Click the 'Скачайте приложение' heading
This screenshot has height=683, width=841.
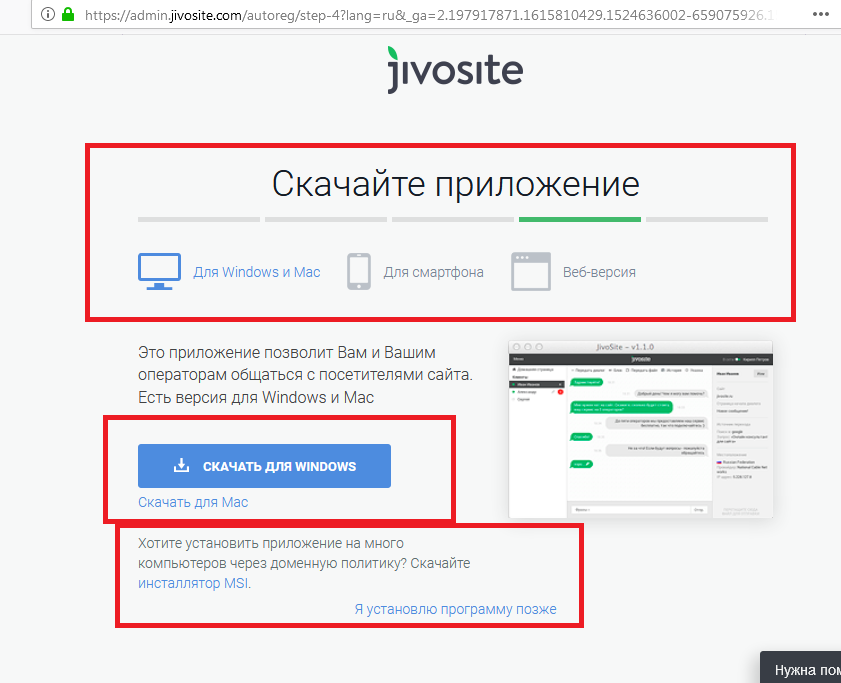coord(455,184)
